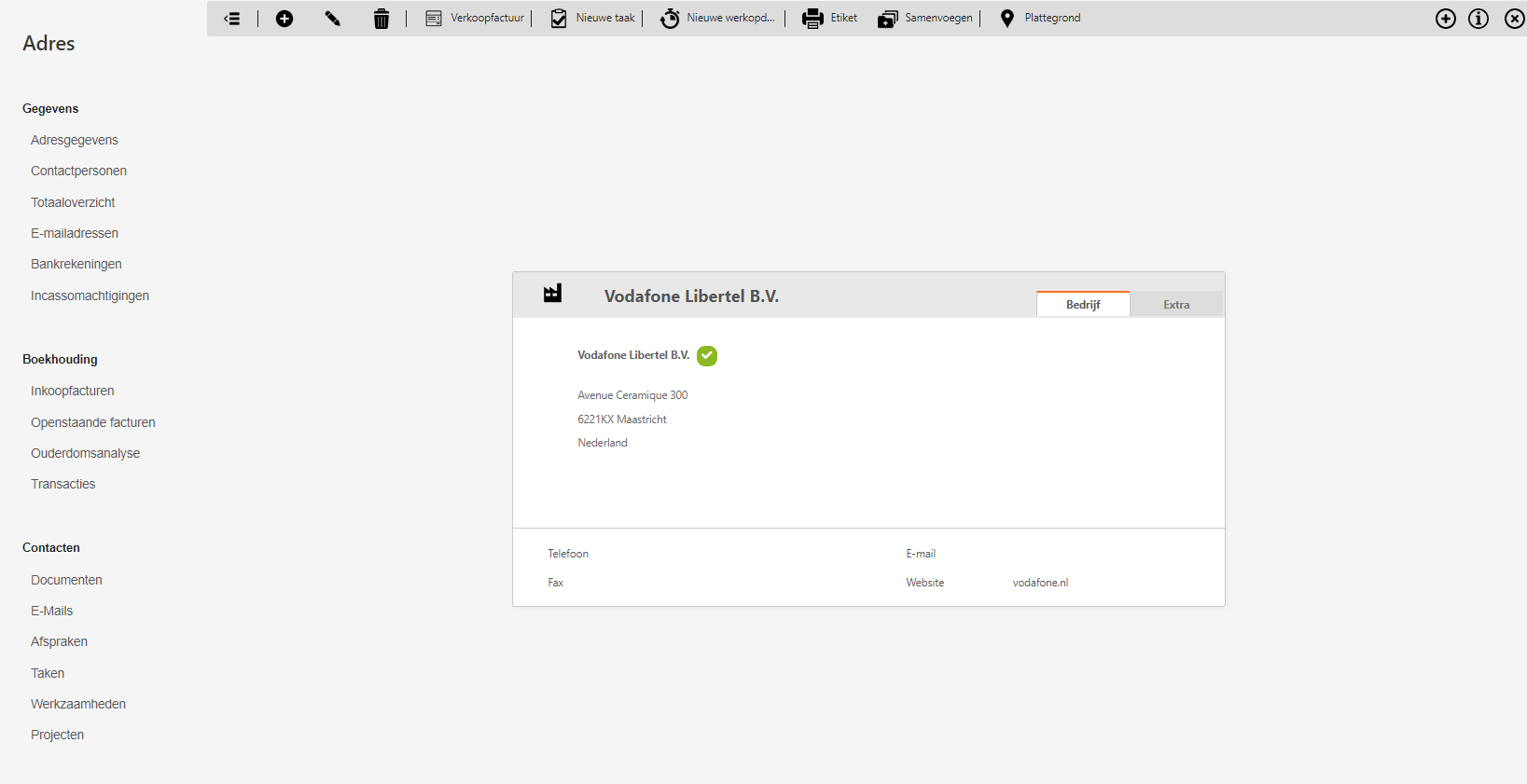The height and width of the screenshot is (784, 1527).
Task: Click the add new record plus icon
Action: click(x=285, y=19)
